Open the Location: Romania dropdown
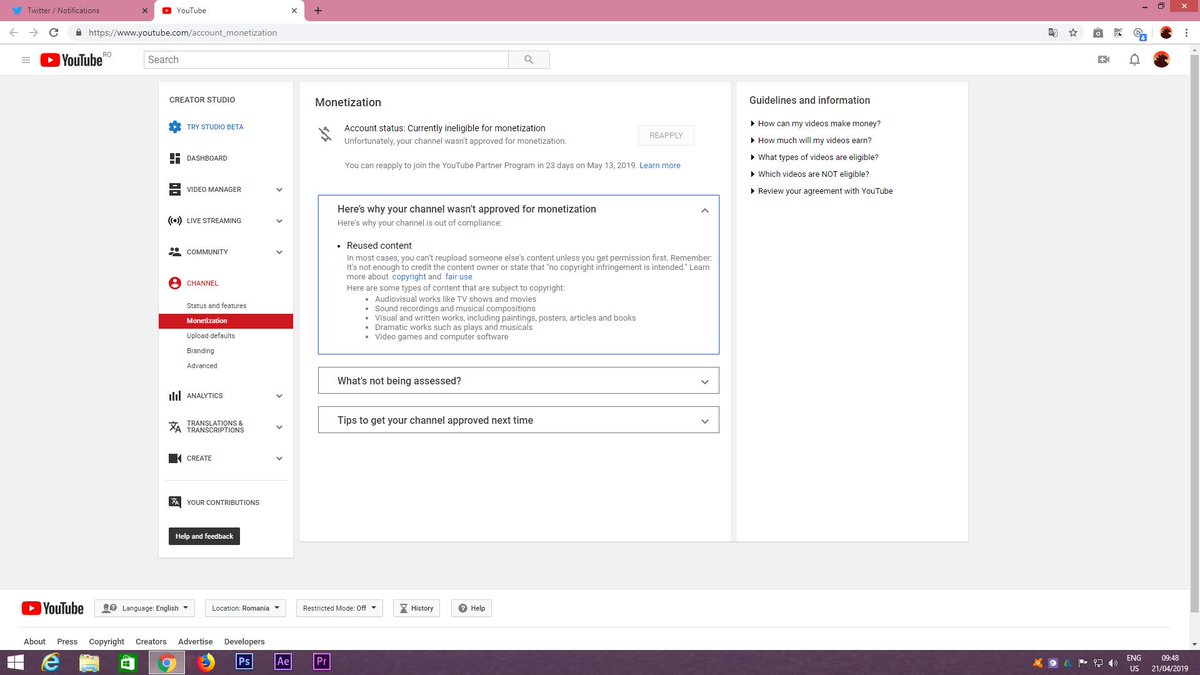1200x675 pixels. point(246,608)
